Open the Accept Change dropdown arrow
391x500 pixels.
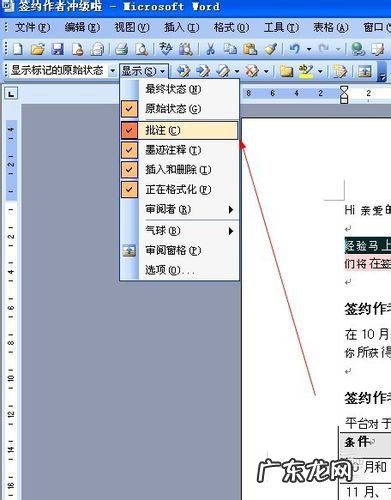[x=237, y=71]
